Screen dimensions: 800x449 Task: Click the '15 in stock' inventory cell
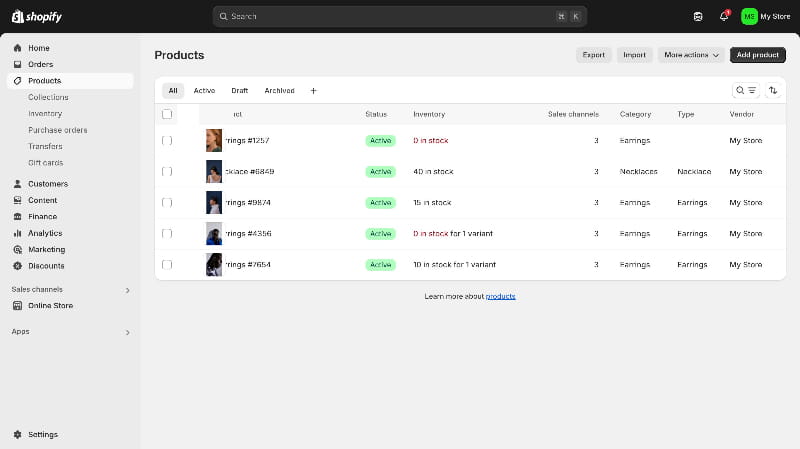point(432,203)
